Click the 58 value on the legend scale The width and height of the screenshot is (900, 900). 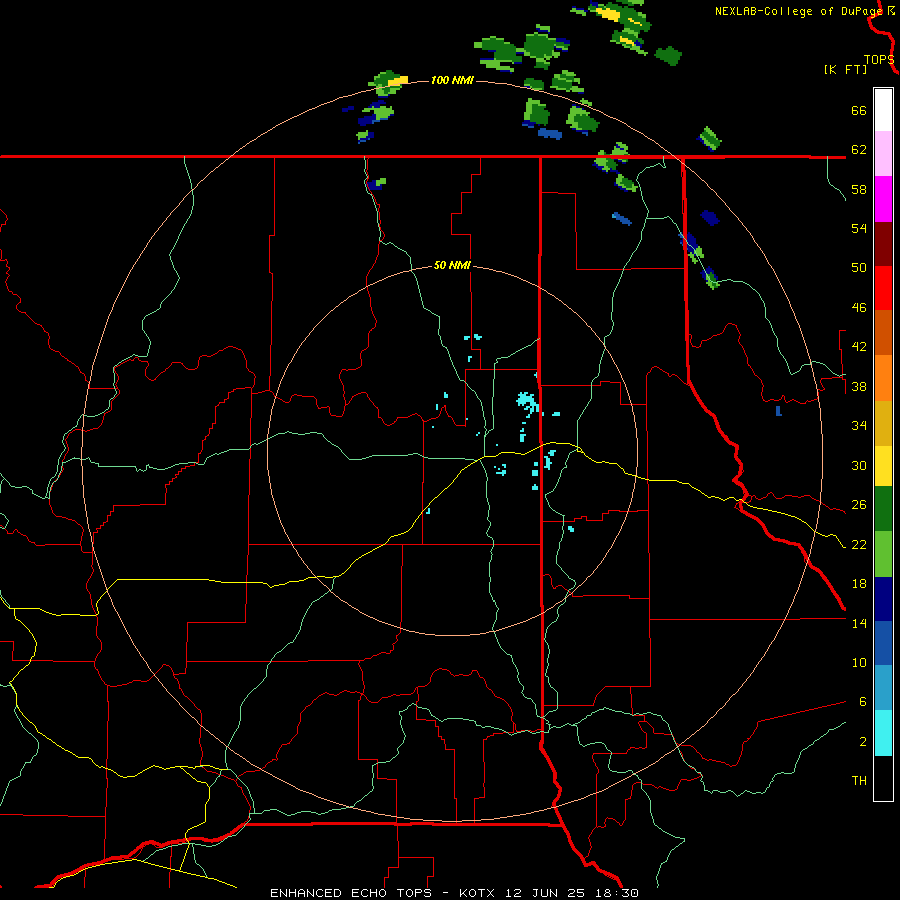click(859, 189)
